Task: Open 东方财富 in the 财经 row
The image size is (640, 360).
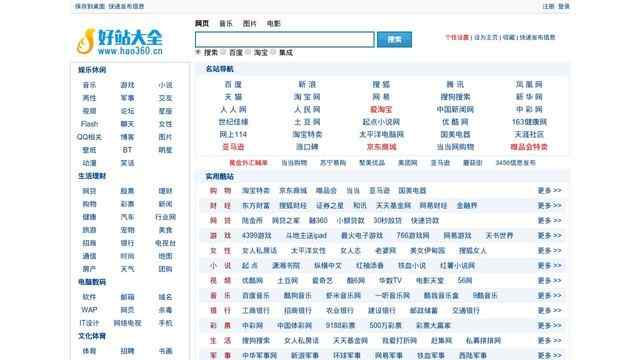Action: pyautogui.click(x=256, y=206)
